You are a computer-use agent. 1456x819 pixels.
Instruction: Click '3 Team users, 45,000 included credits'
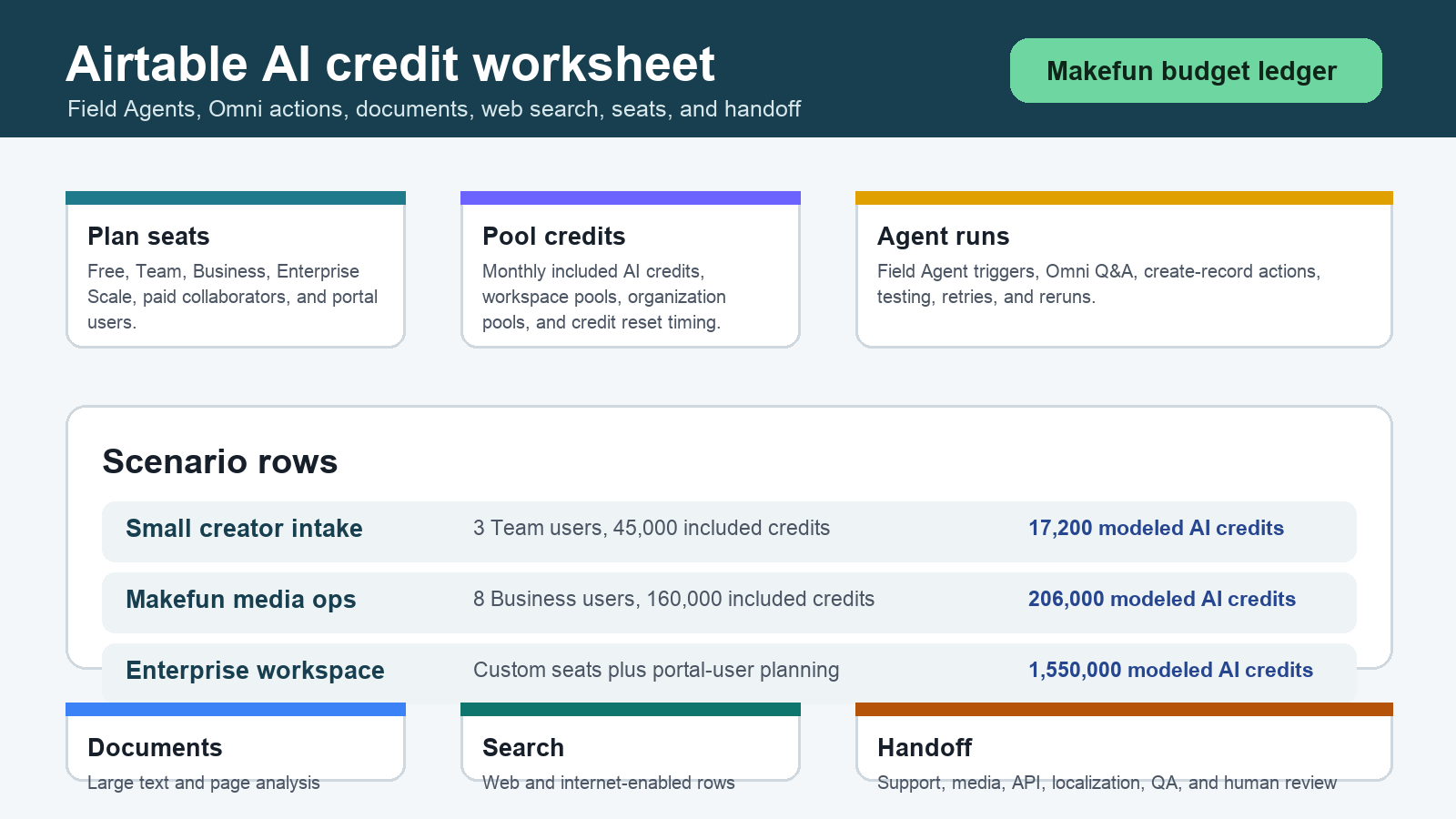652,528
